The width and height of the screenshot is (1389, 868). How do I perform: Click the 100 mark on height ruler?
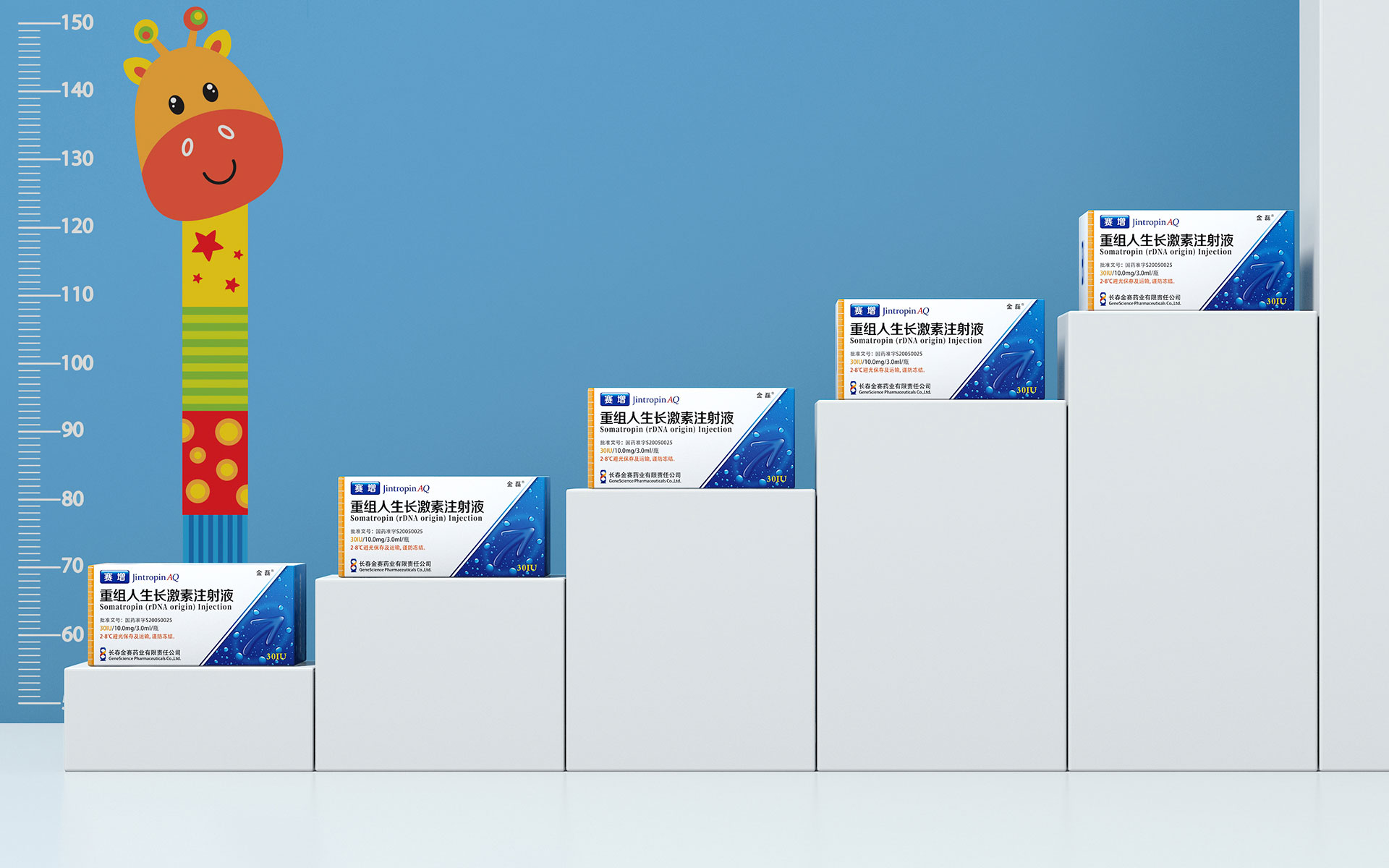point(77,363)
